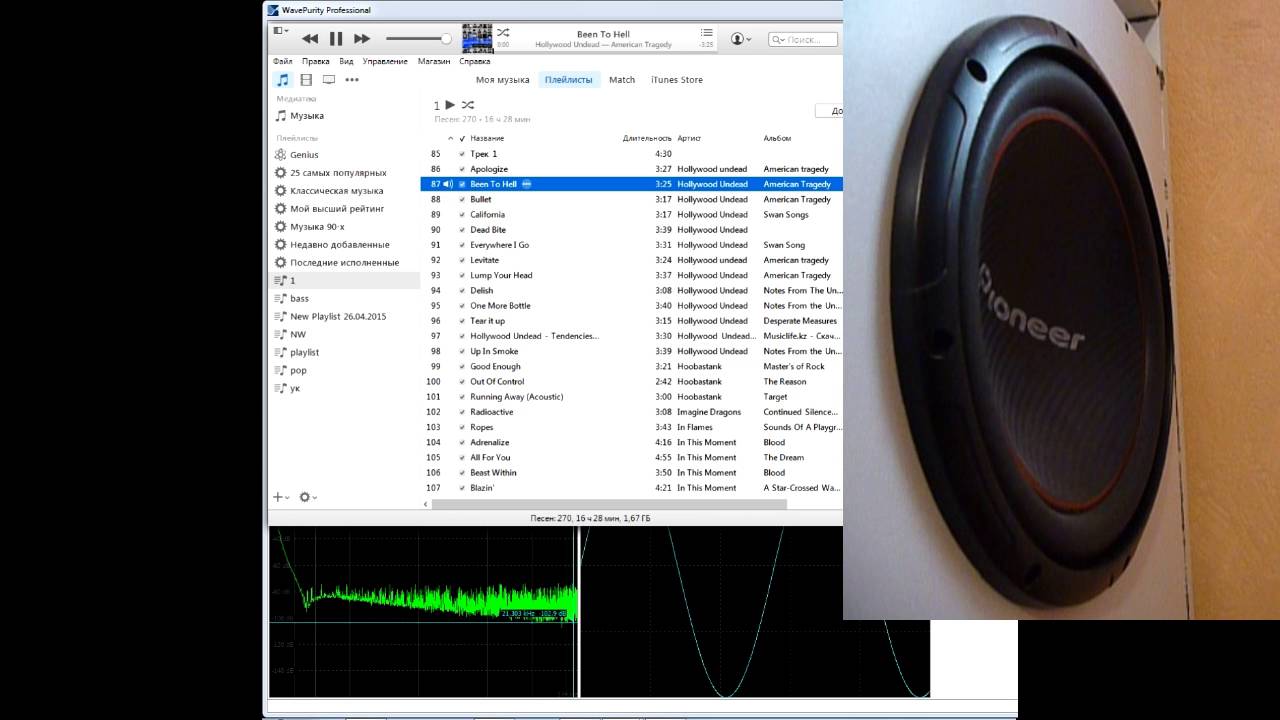Viewport: 1280px width, 720px height.
Task: Toggle shuffle in the now-playing display
Action: pos(503,33)
